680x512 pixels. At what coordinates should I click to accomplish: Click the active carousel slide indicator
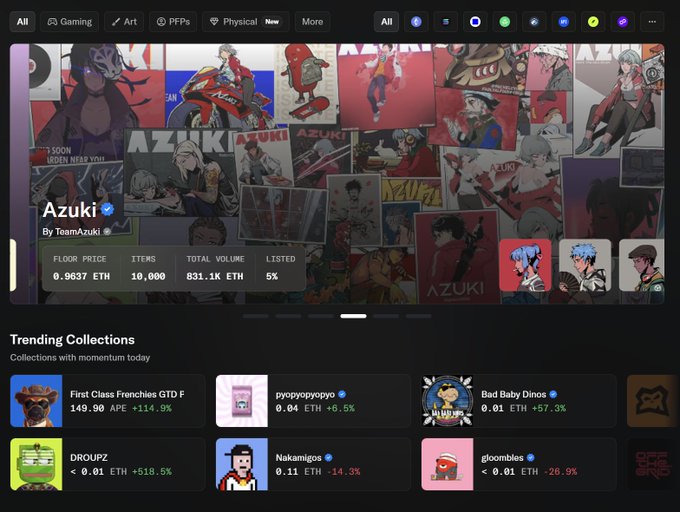coord(353,316)
